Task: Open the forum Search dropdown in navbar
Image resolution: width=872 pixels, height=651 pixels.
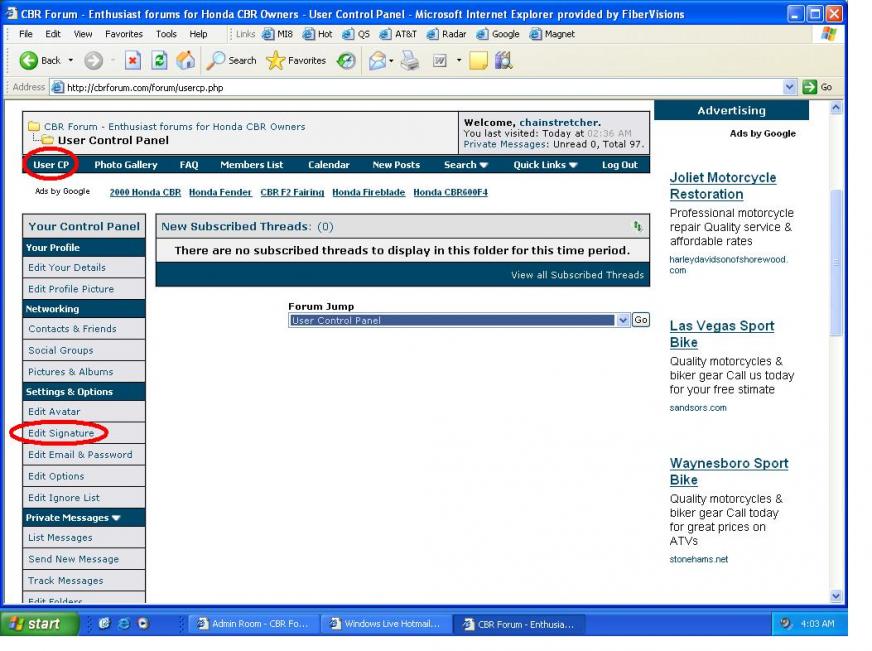Action: [466, 165]
